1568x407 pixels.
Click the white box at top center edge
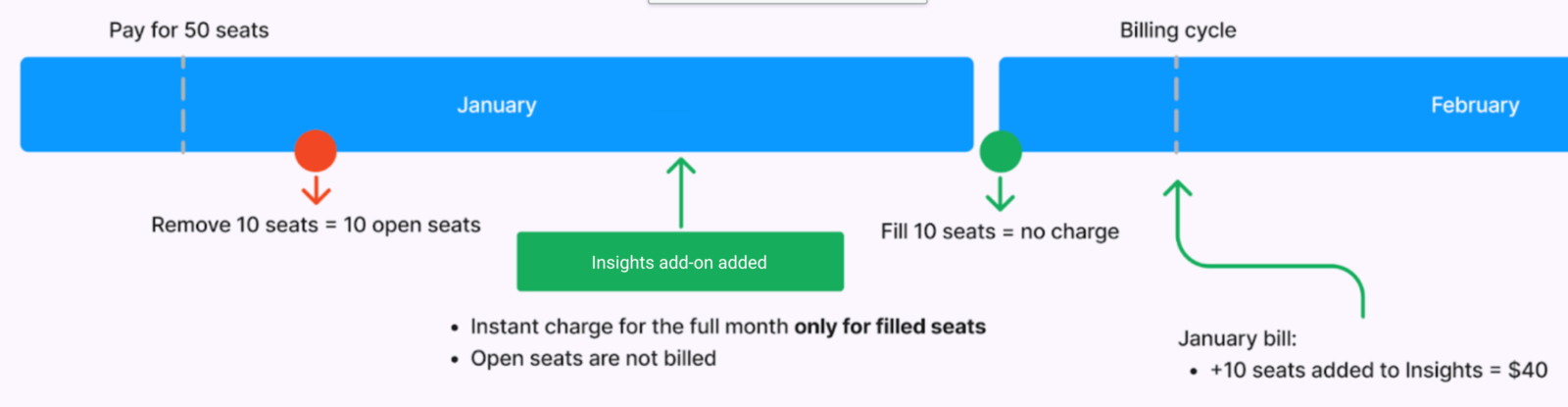pos(788,2)
